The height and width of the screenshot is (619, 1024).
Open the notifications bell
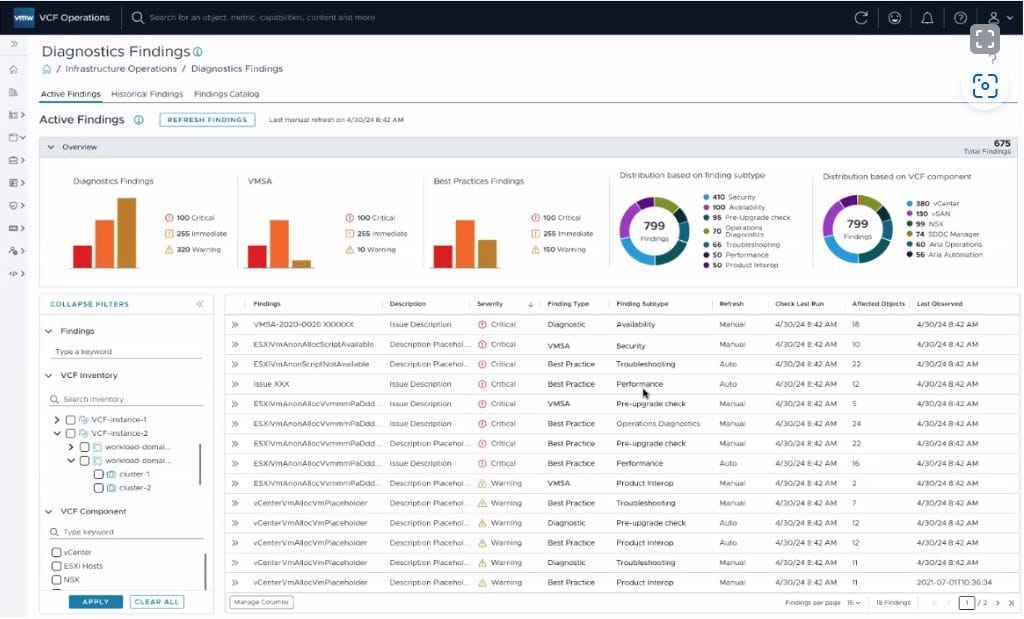(927, 18)
